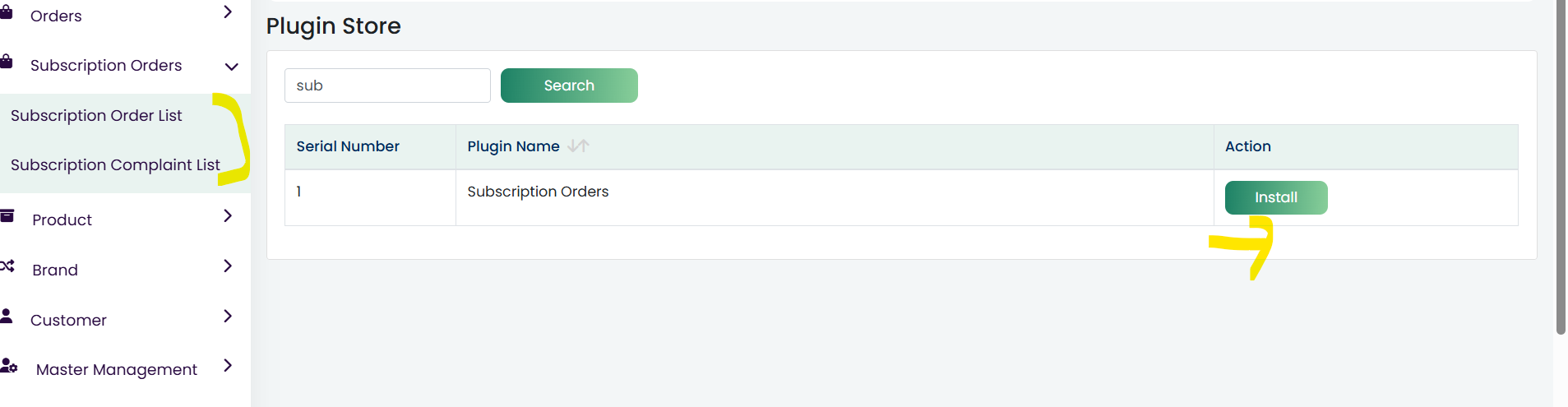This screenshot has width=1568, height=407.
Task: Expand the Customer submenu arrow
Action: click(x=228, y=316)
